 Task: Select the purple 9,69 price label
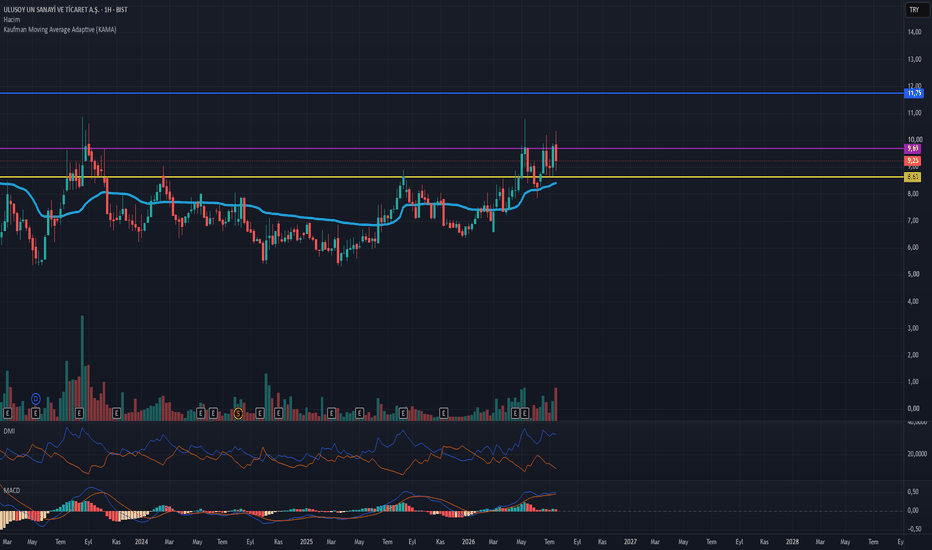913,149
